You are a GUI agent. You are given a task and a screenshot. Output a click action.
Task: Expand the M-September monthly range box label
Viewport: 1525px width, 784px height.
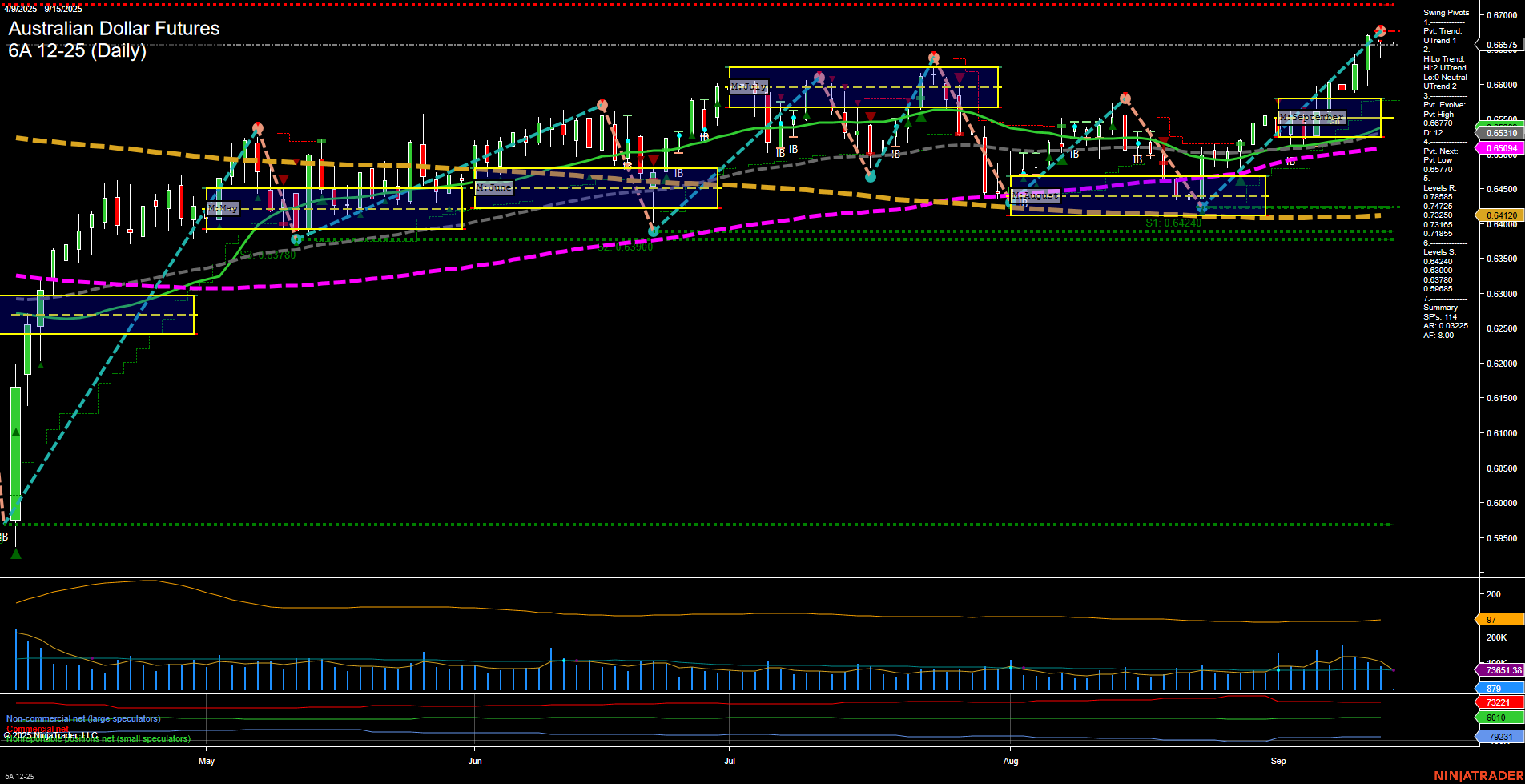[x=1311, y=117]
